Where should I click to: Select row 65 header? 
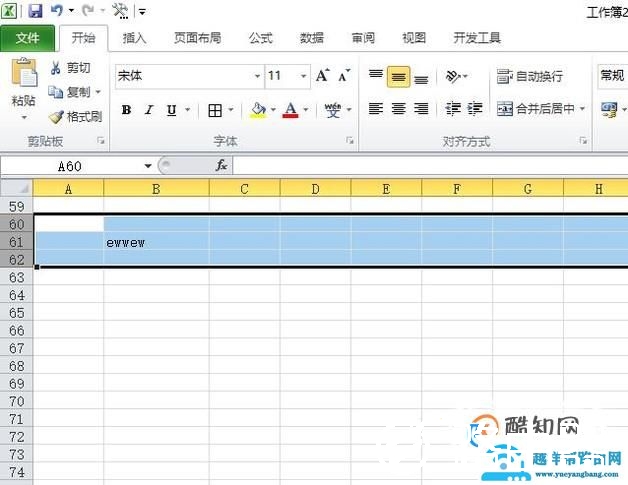tap(16, 313)
